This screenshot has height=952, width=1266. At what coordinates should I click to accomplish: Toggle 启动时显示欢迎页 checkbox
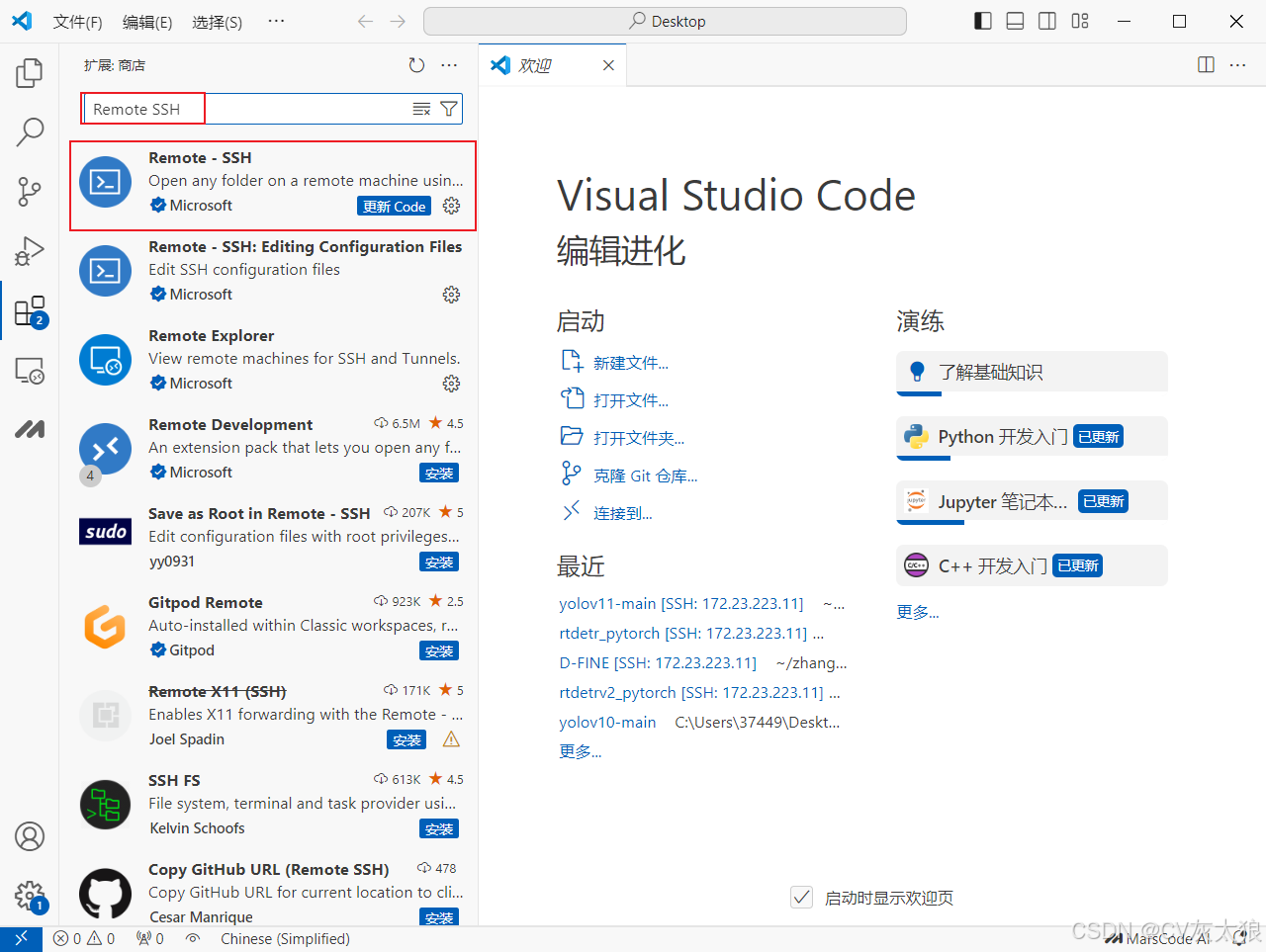[x=802, y=898]
